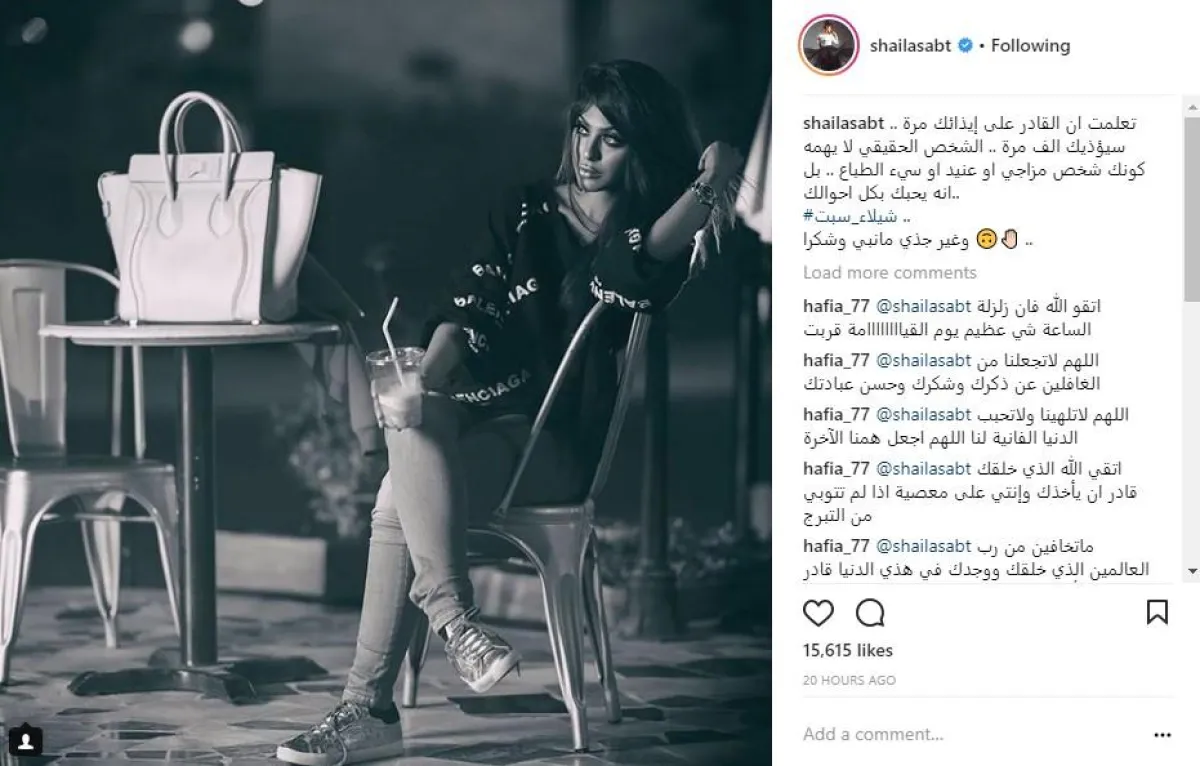Like the post with the heart icon
Image resolution: width=1200 pixels, height=766 pixels.
click(818, 612)
